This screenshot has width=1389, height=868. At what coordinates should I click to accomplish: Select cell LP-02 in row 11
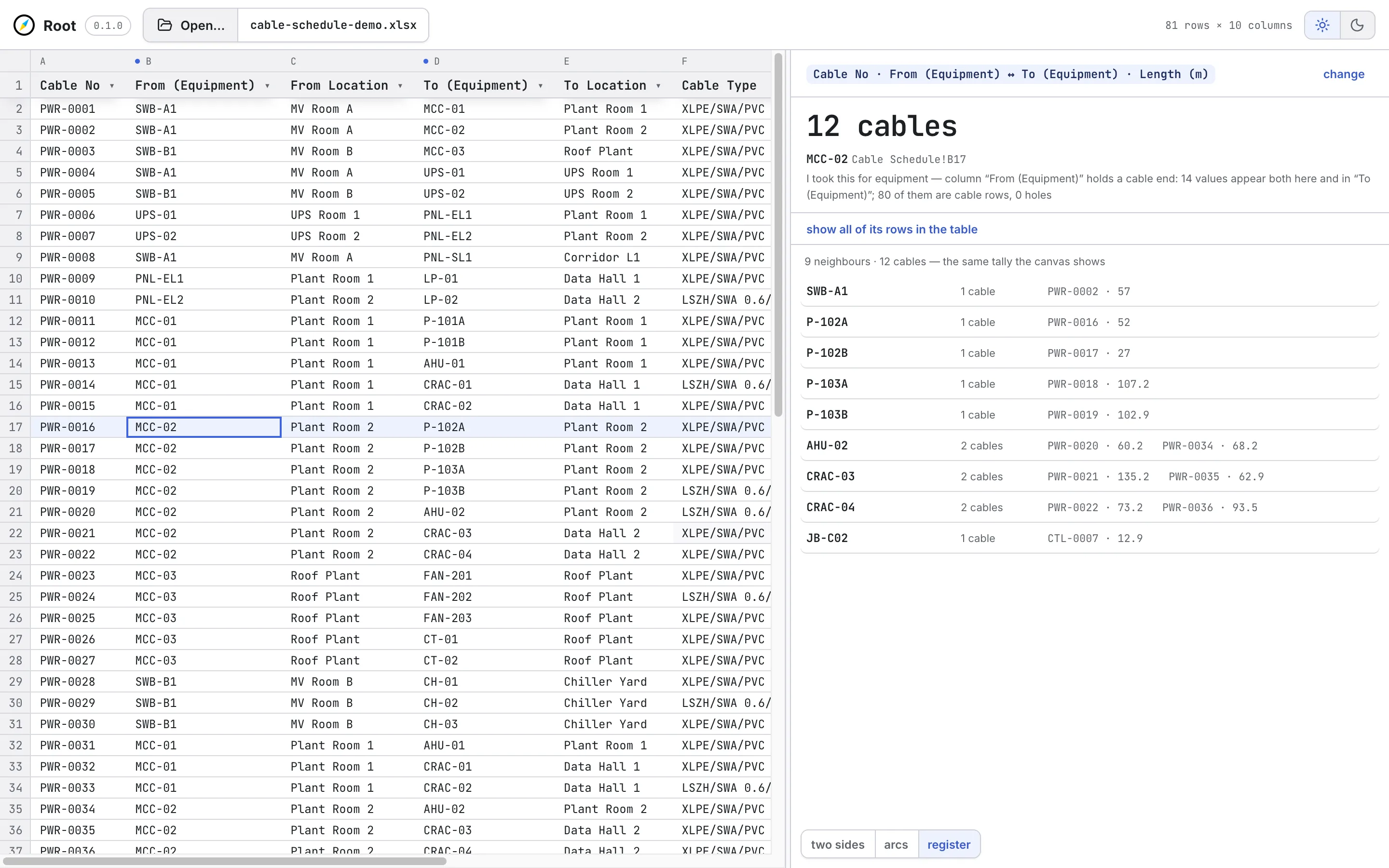click(x=484, y=299)
